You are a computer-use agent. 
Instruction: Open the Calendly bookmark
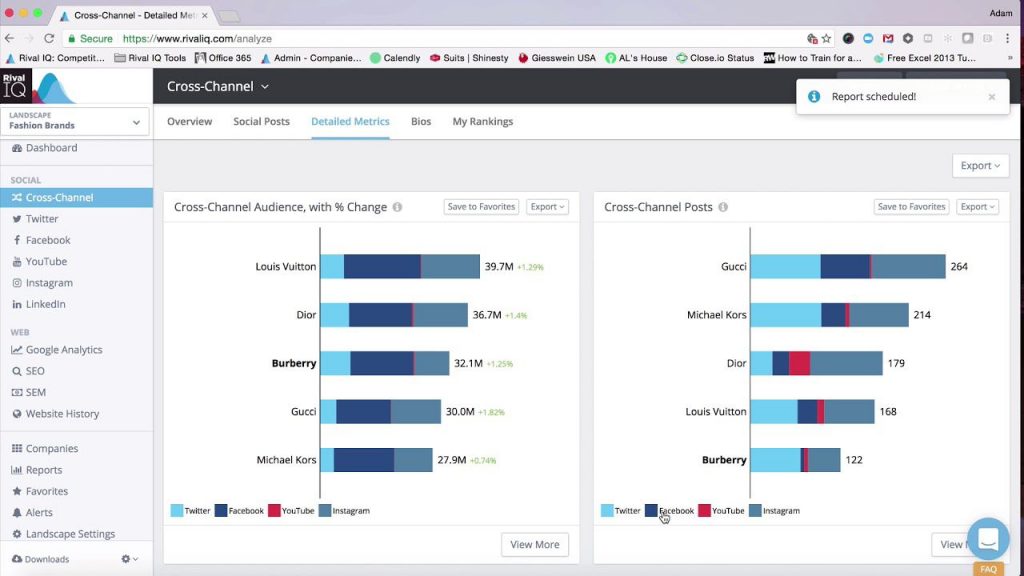(x=395, y=58)
